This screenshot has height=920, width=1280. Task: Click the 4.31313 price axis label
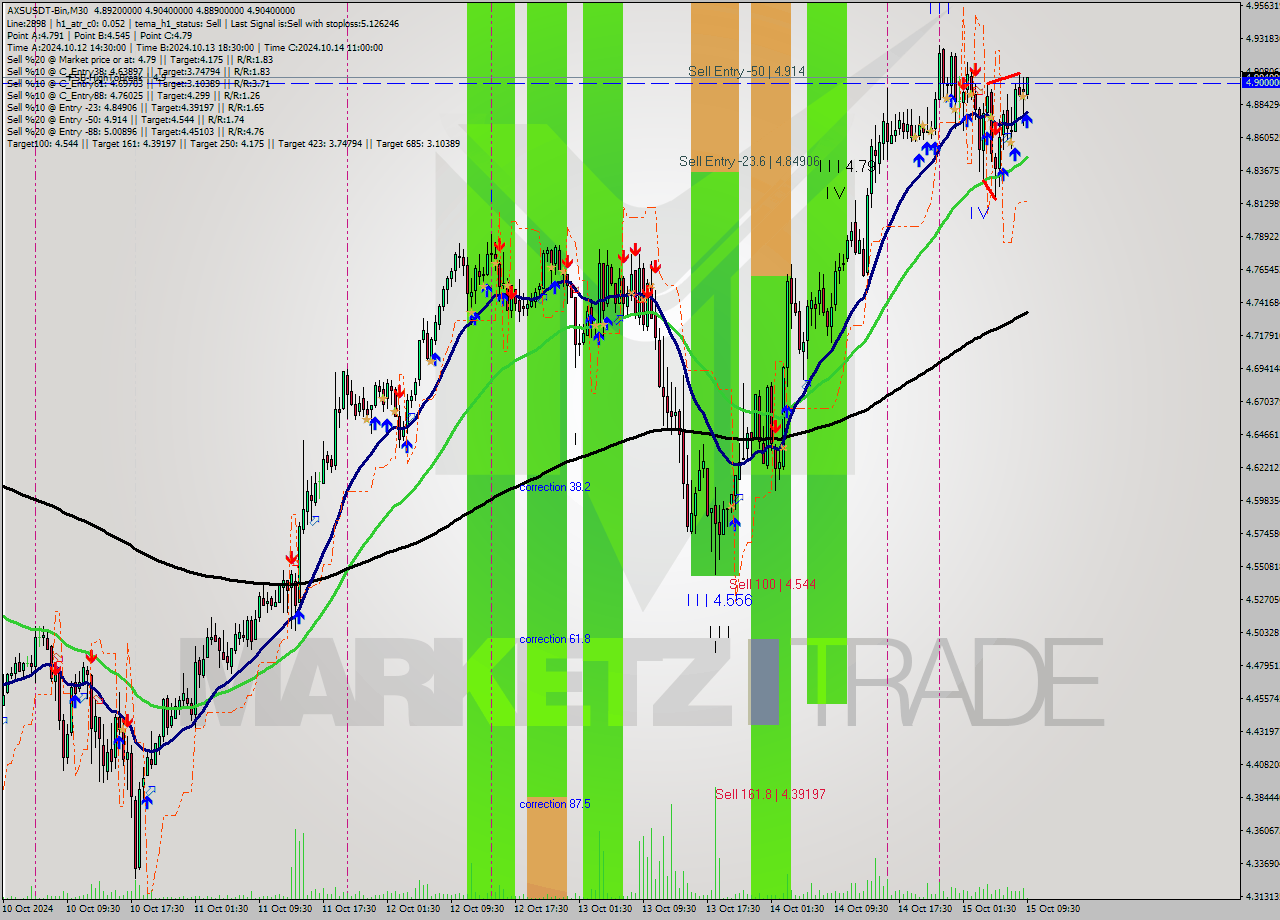click(x=1262, y=896)
